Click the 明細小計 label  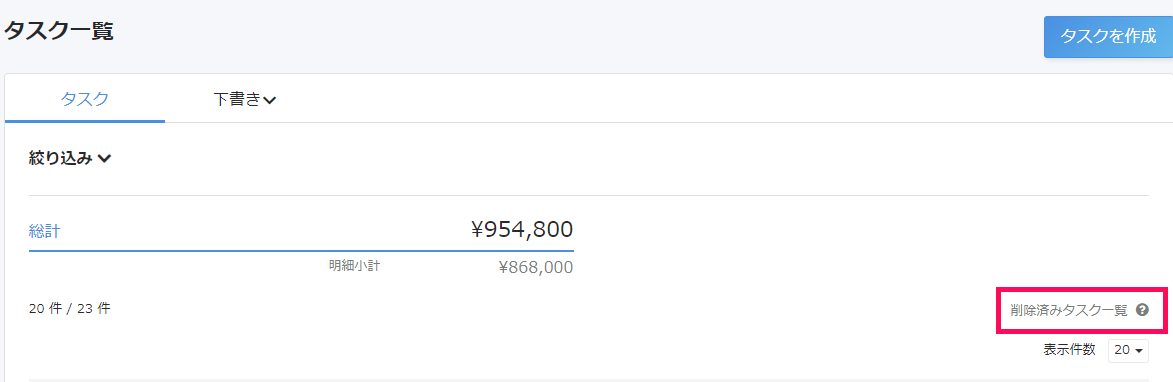click(354, 265)
